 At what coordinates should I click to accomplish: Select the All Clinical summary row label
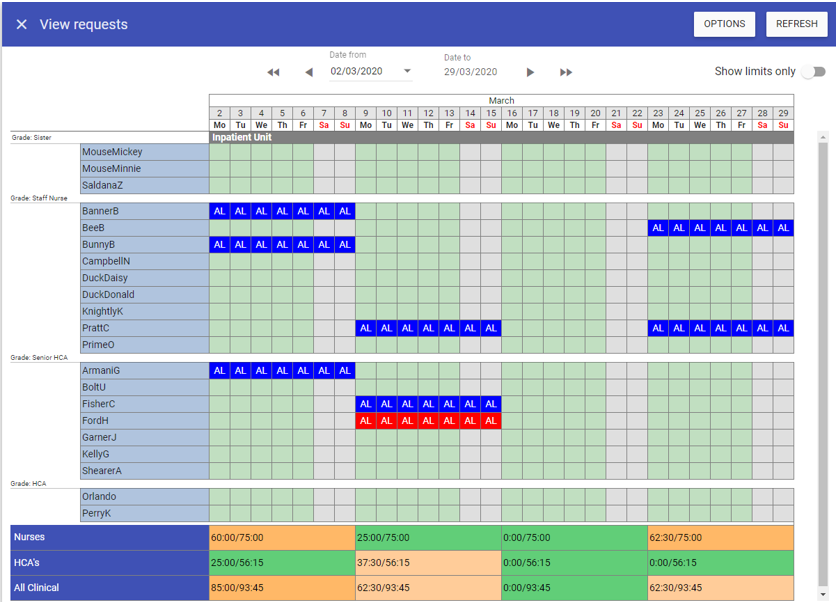[x=109, y=588]
